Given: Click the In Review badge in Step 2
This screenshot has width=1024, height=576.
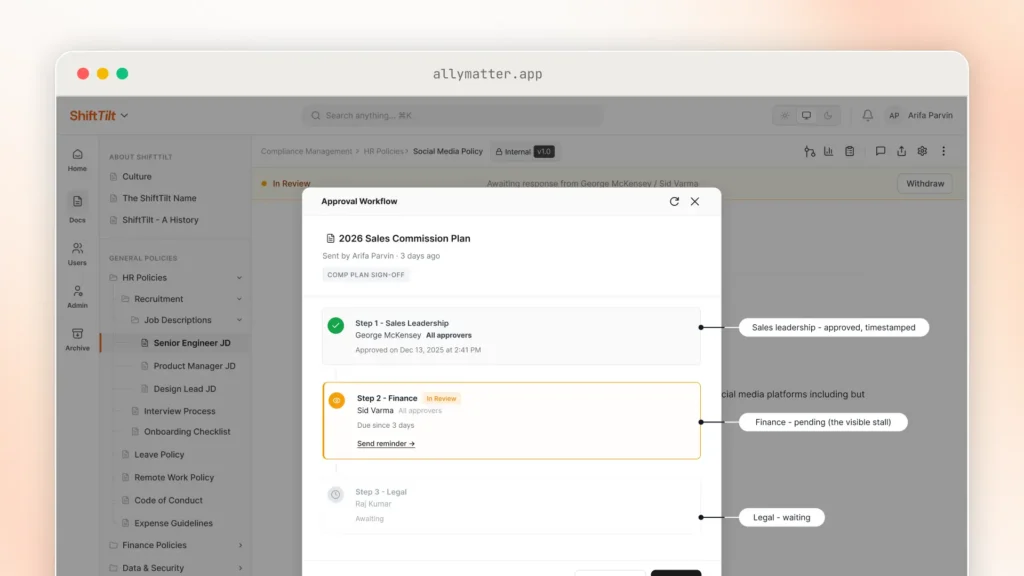Looking at the screenshot, I should [x=441, y=398].
